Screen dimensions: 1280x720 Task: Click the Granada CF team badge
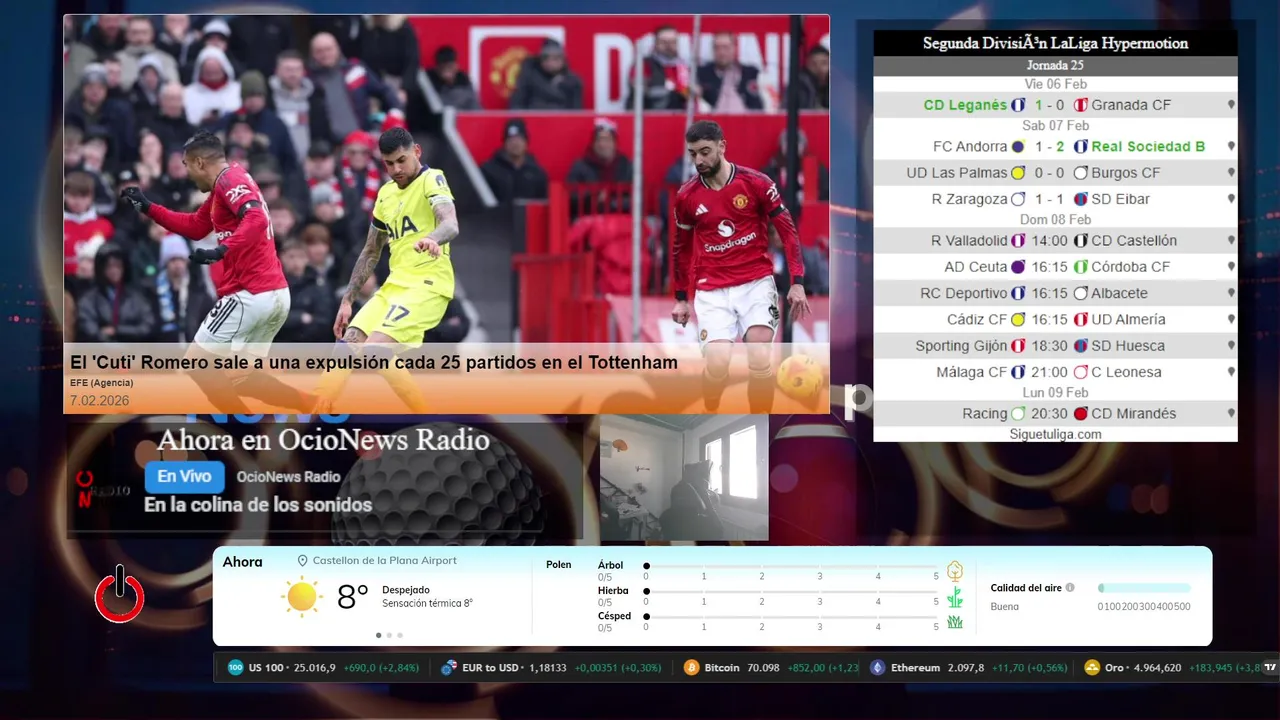tap(1080, 105)
